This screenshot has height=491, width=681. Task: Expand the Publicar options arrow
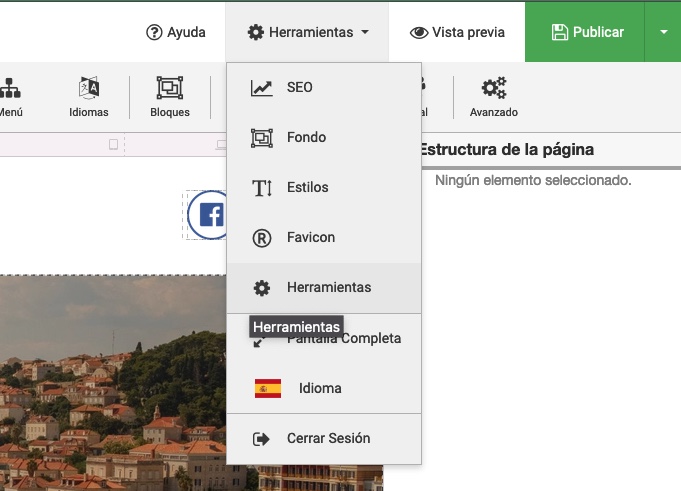pos(663,32)
